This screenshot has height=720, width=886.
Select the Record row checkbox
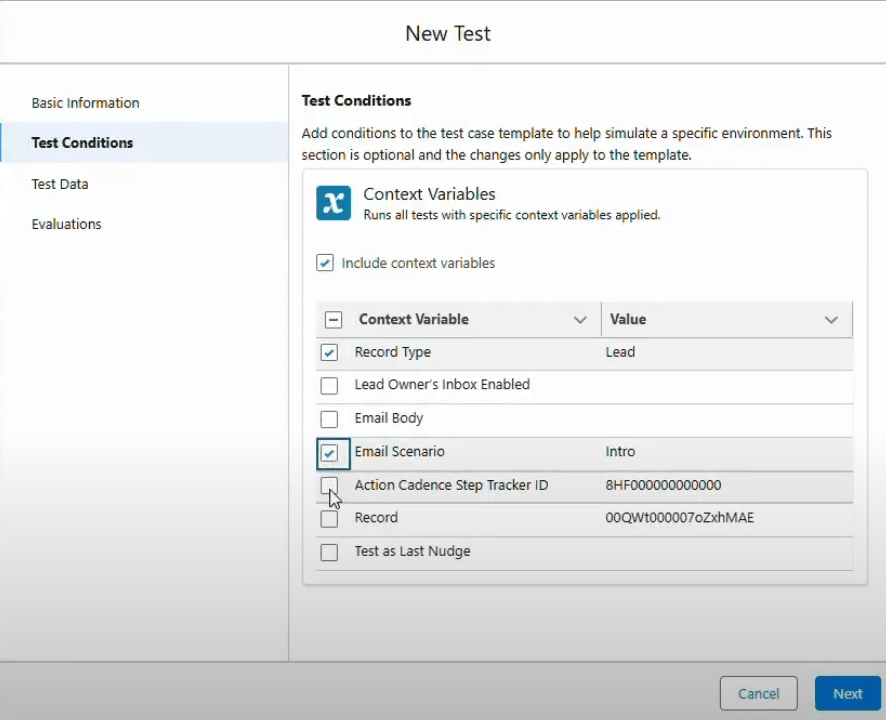pos(329,519)
